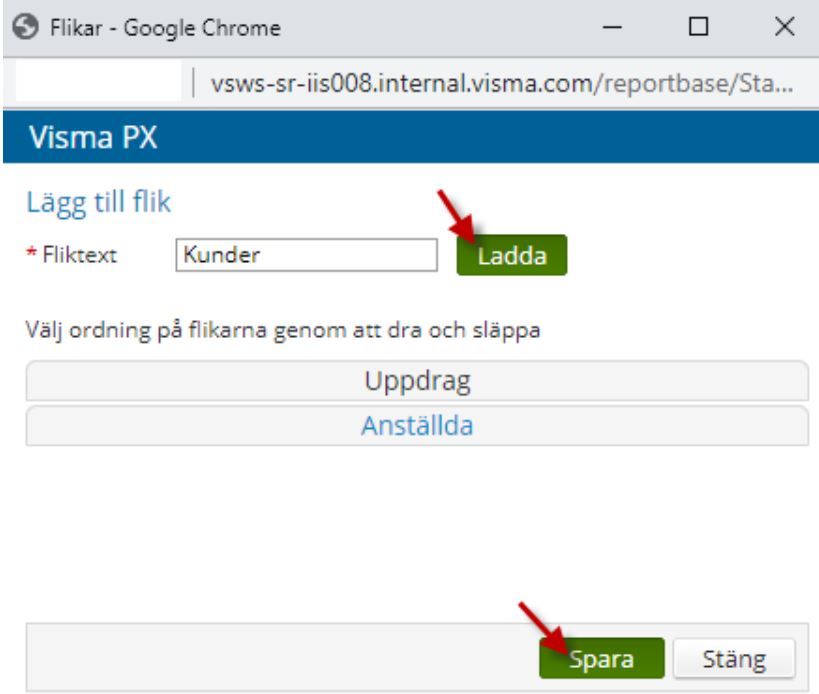Screen dimensions: 819x694
Task: Focus the Fliktext input field
Action: pos(305,255)
